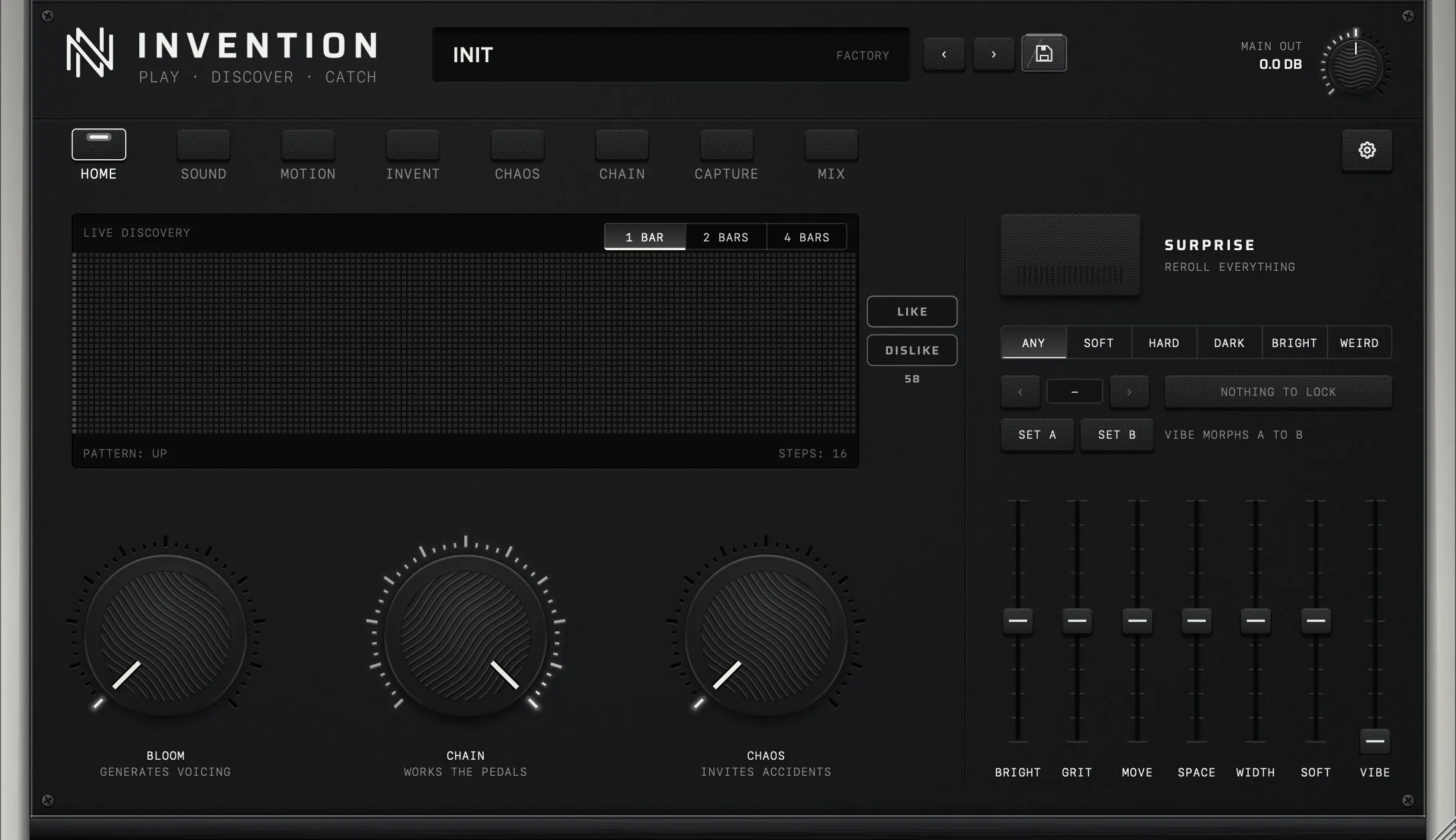Hit the large Surprise reroll pad
The image size is (1456, 840).
pos(1070,255)
